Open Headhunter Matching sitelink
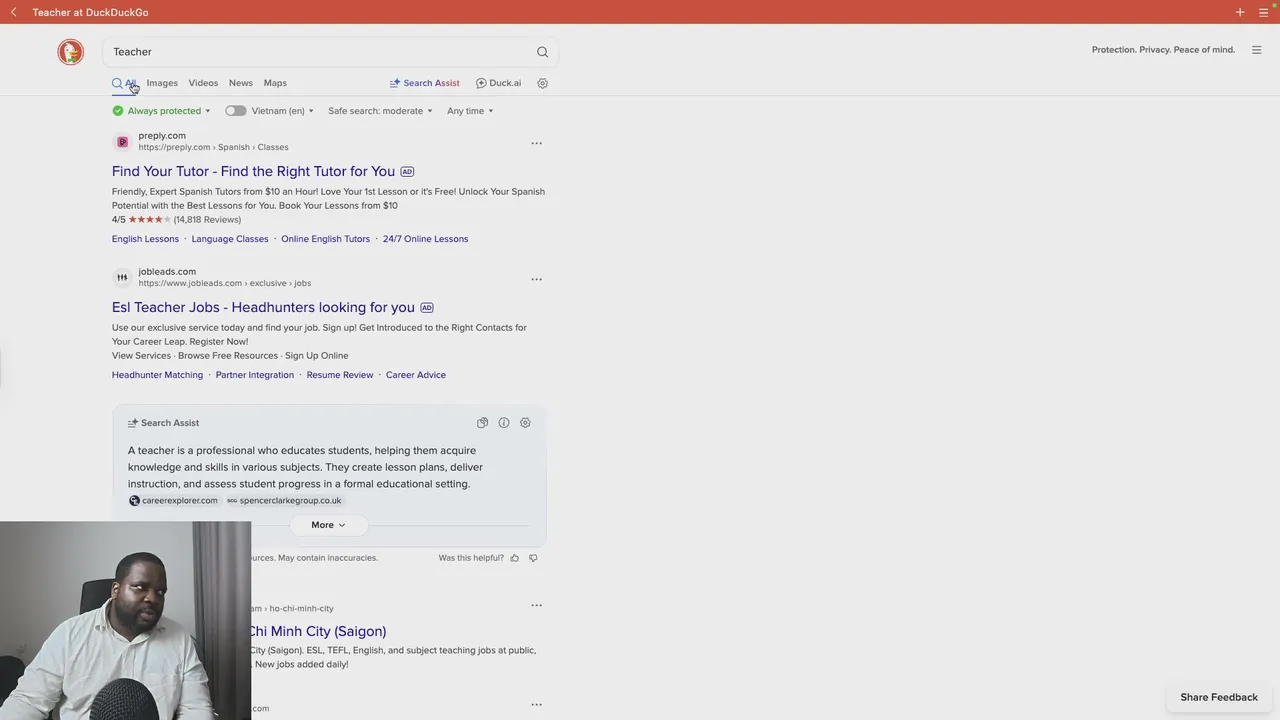1280x720 pixels. coord(157,375)
